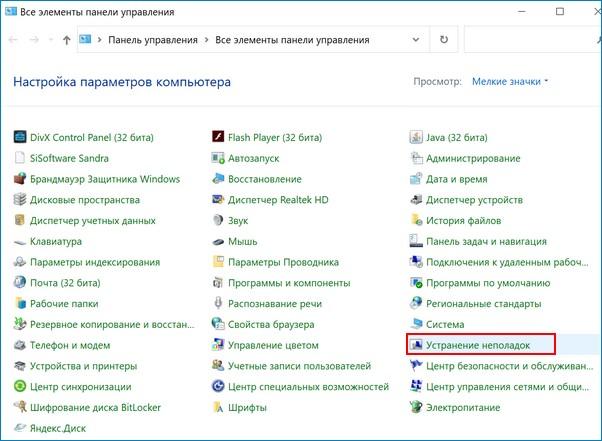This screenshot has width=602, height=441.
Task: Click Все элементы панели управления breadcrumb
Action: click(292, 40)
